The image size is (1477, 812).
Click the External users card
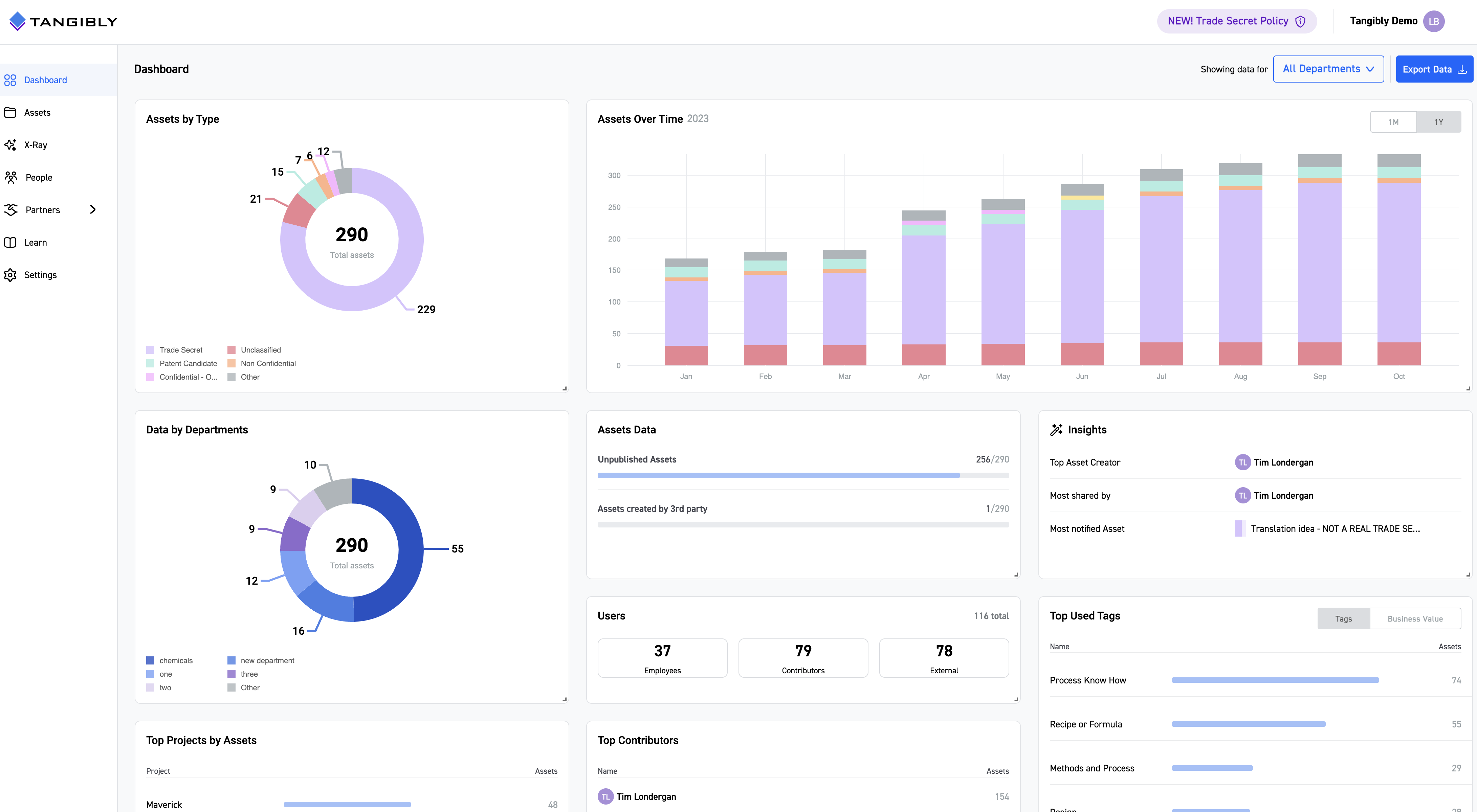pyautogui.click(x=944, y=658)
